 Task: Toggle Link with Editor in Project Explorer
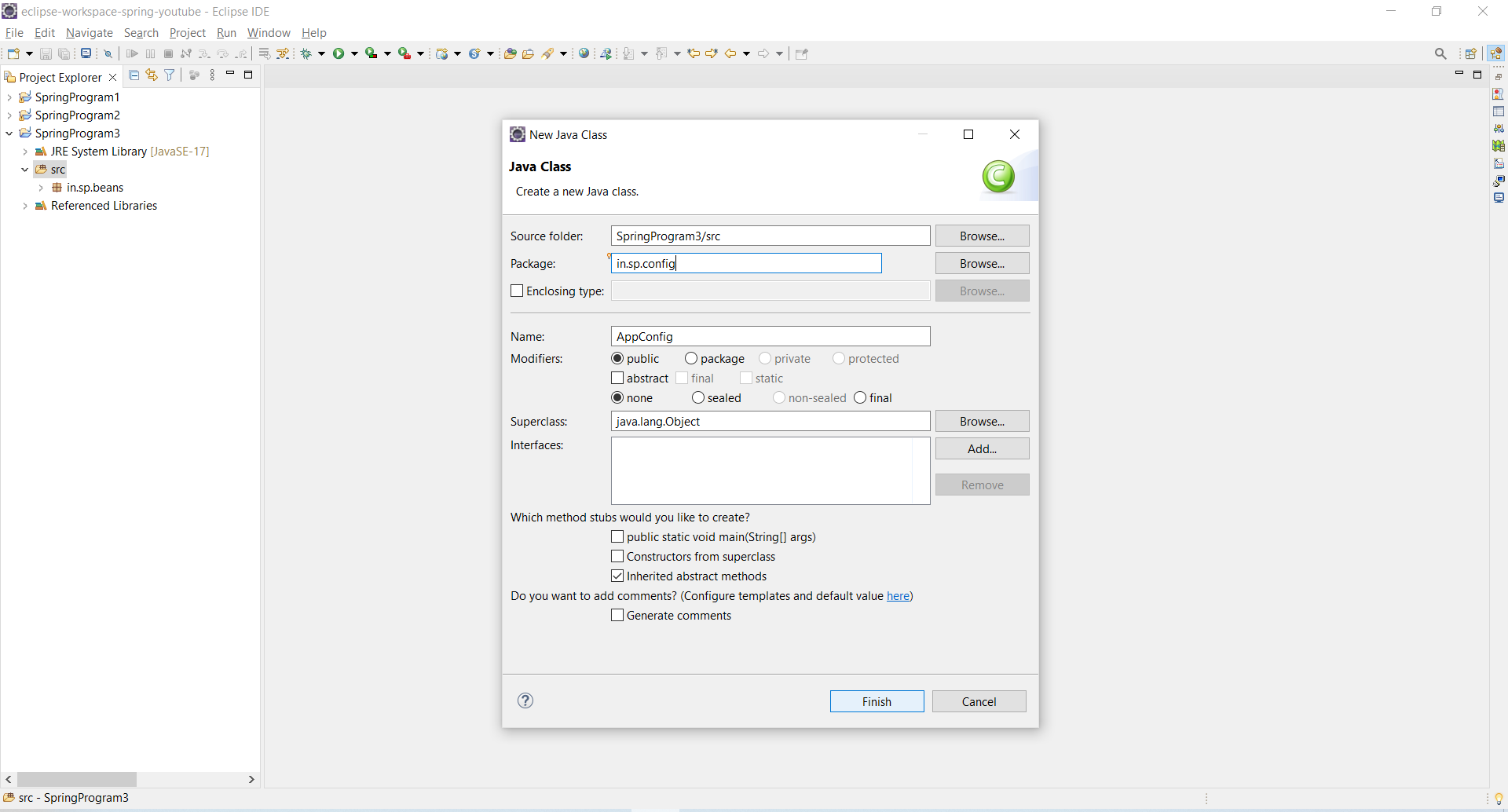coord(152,75)
